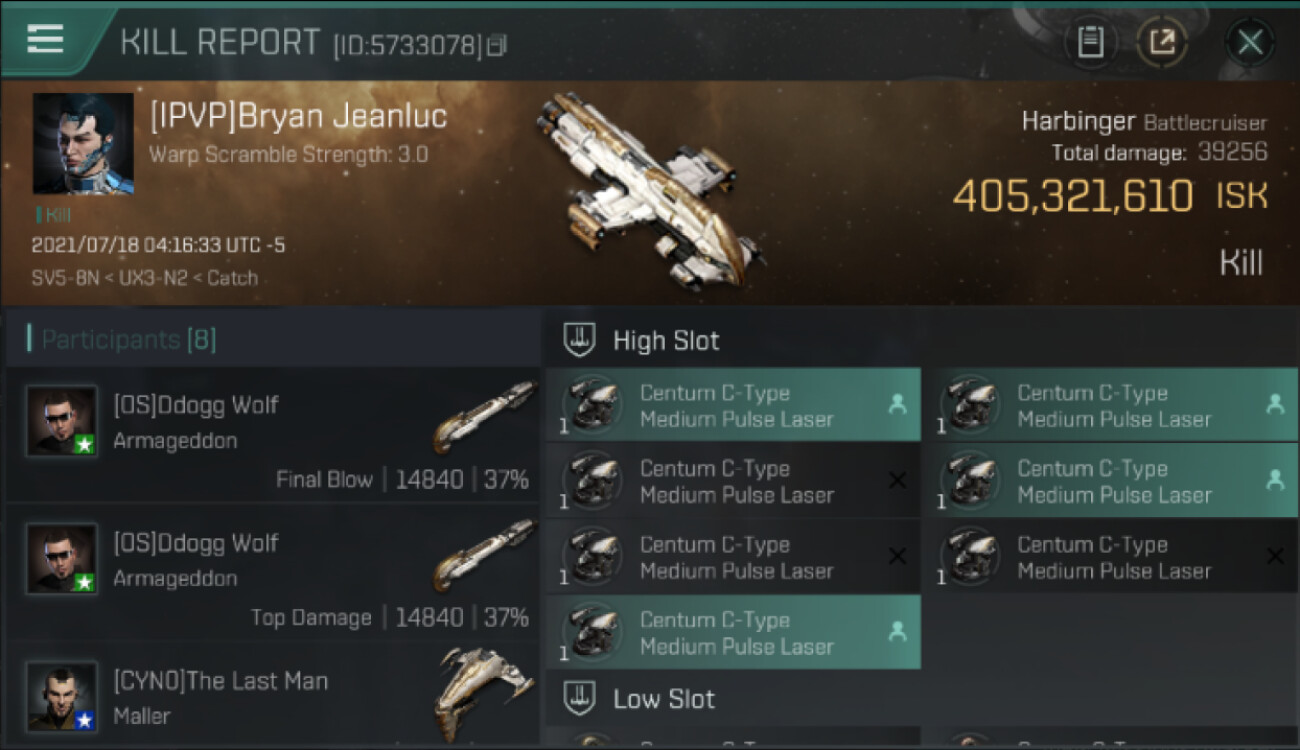Inspect the Harbinger ship image
This screenshot has width=1300, height=750.
[650, 190]
